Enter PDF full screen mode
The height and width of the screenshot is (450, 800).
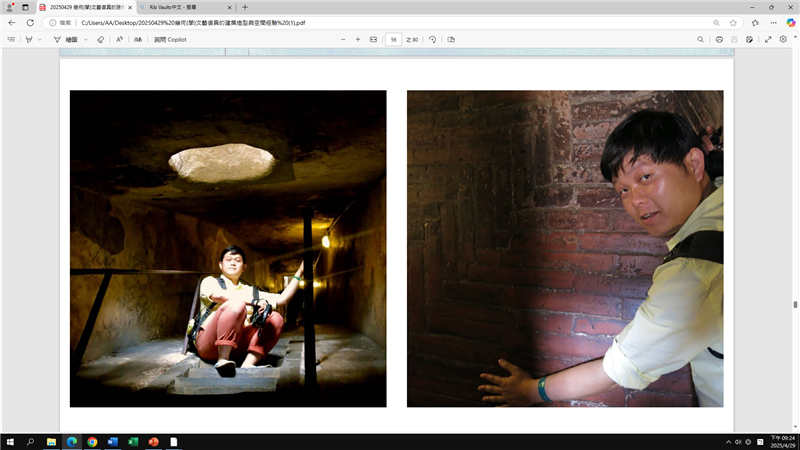[768, 39]
